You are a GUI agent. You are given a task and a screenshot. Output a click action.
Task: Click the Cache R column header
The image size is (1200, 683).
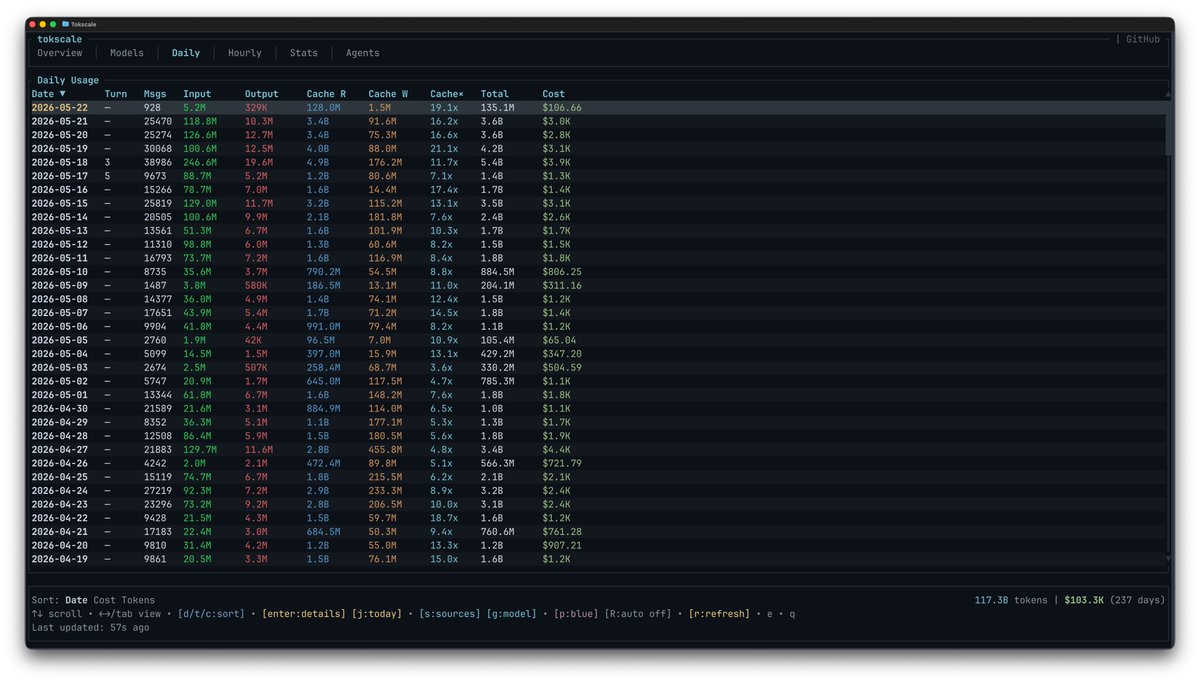(327, 94)
